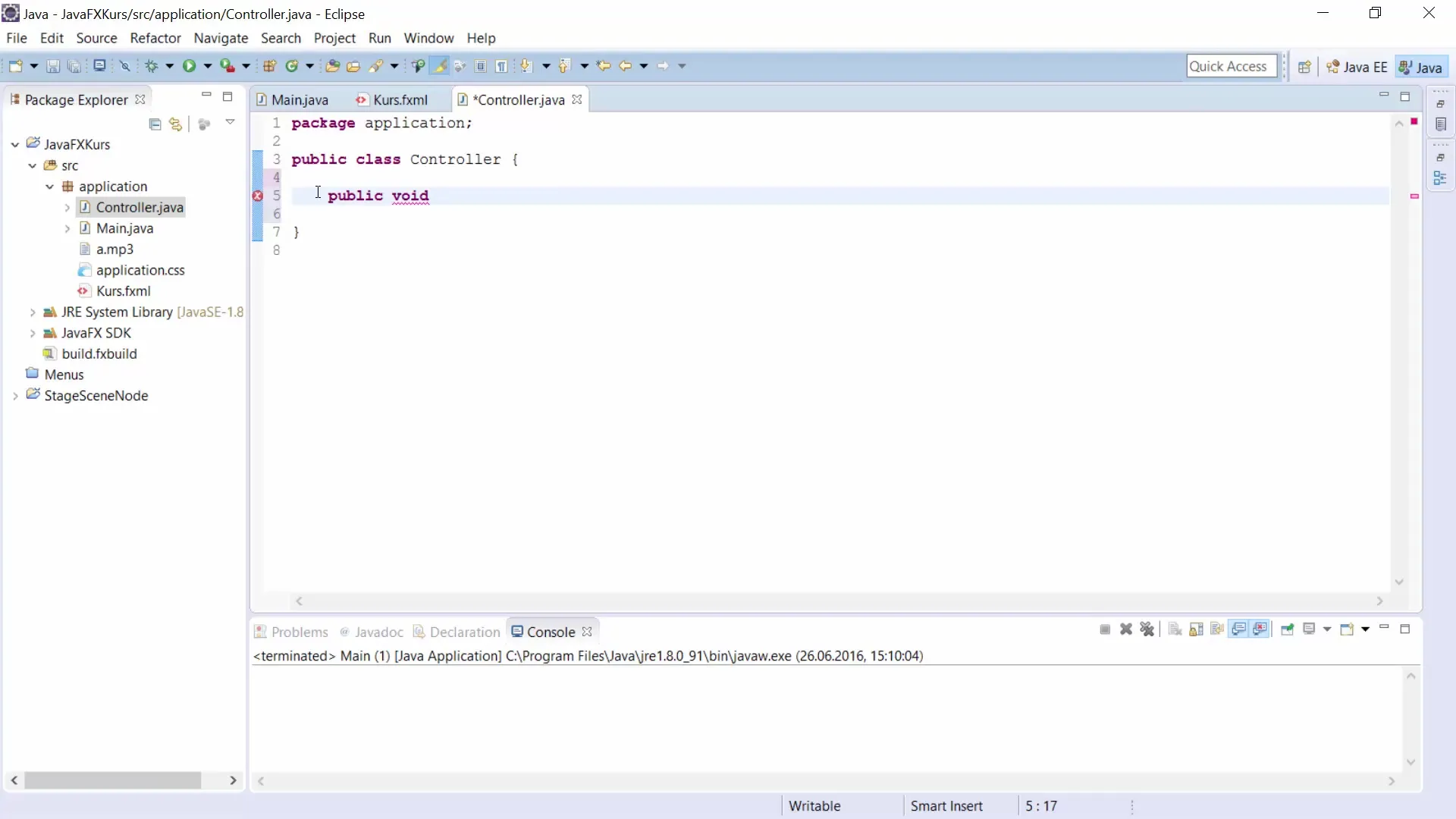Screen dimensions: 1456x819
Task: Close the Controller.java editor tab
Action: point(577,99)
